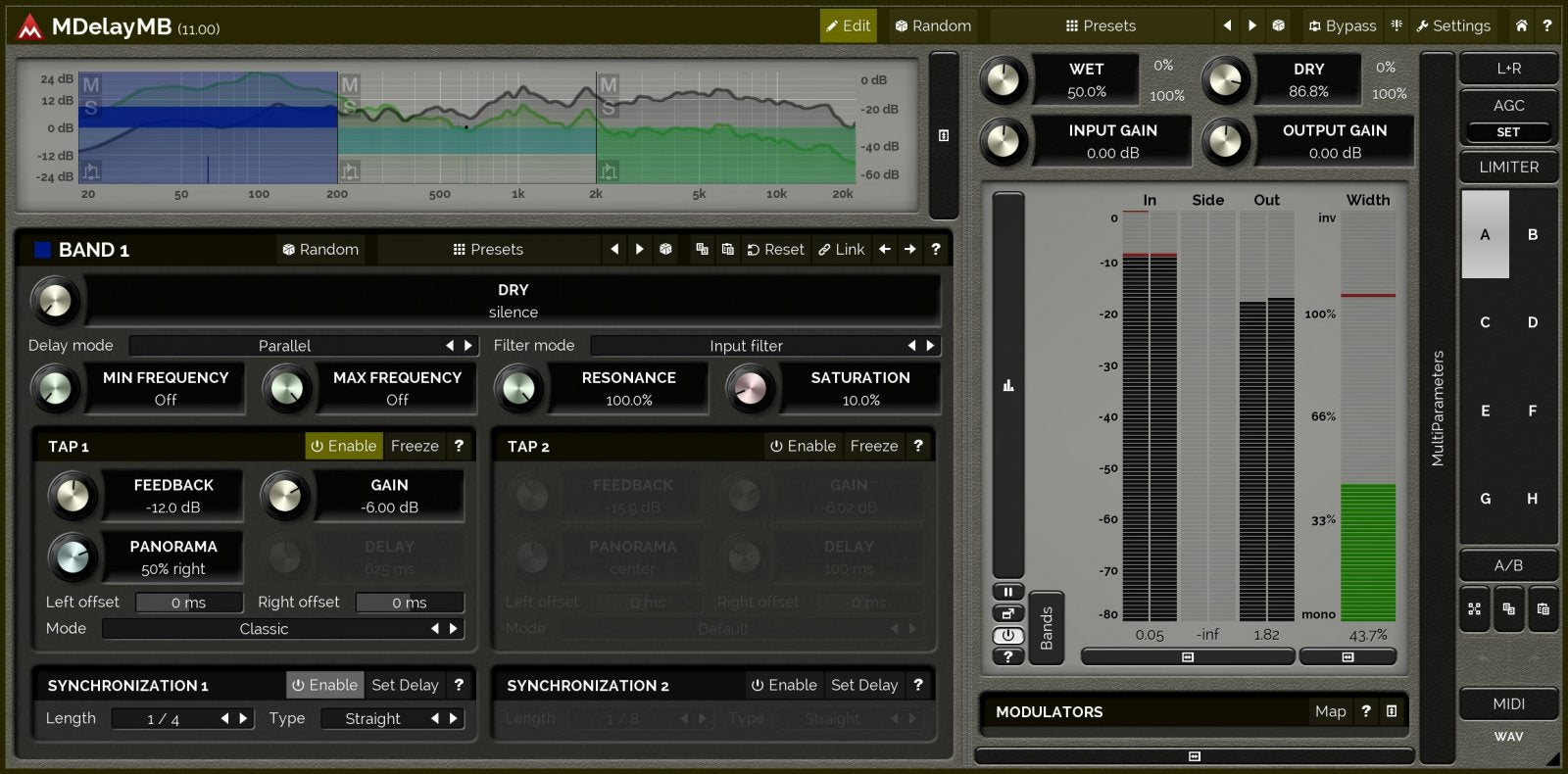Image resolution: width=1568 pixels, height=774 pixels.
Task: Toggle Synchronization 1 Enable
Action: (x=325, y=685)
